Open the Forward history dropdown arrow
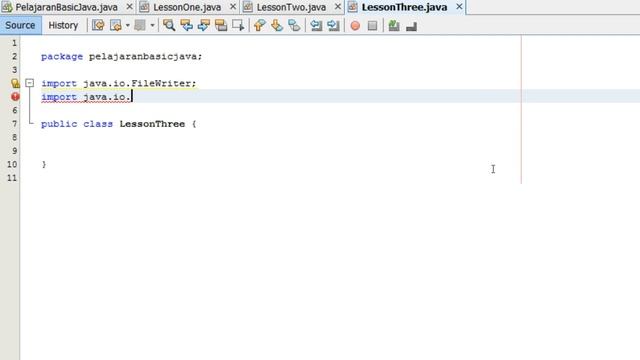The image size is (640, 360). coord(152,25)
